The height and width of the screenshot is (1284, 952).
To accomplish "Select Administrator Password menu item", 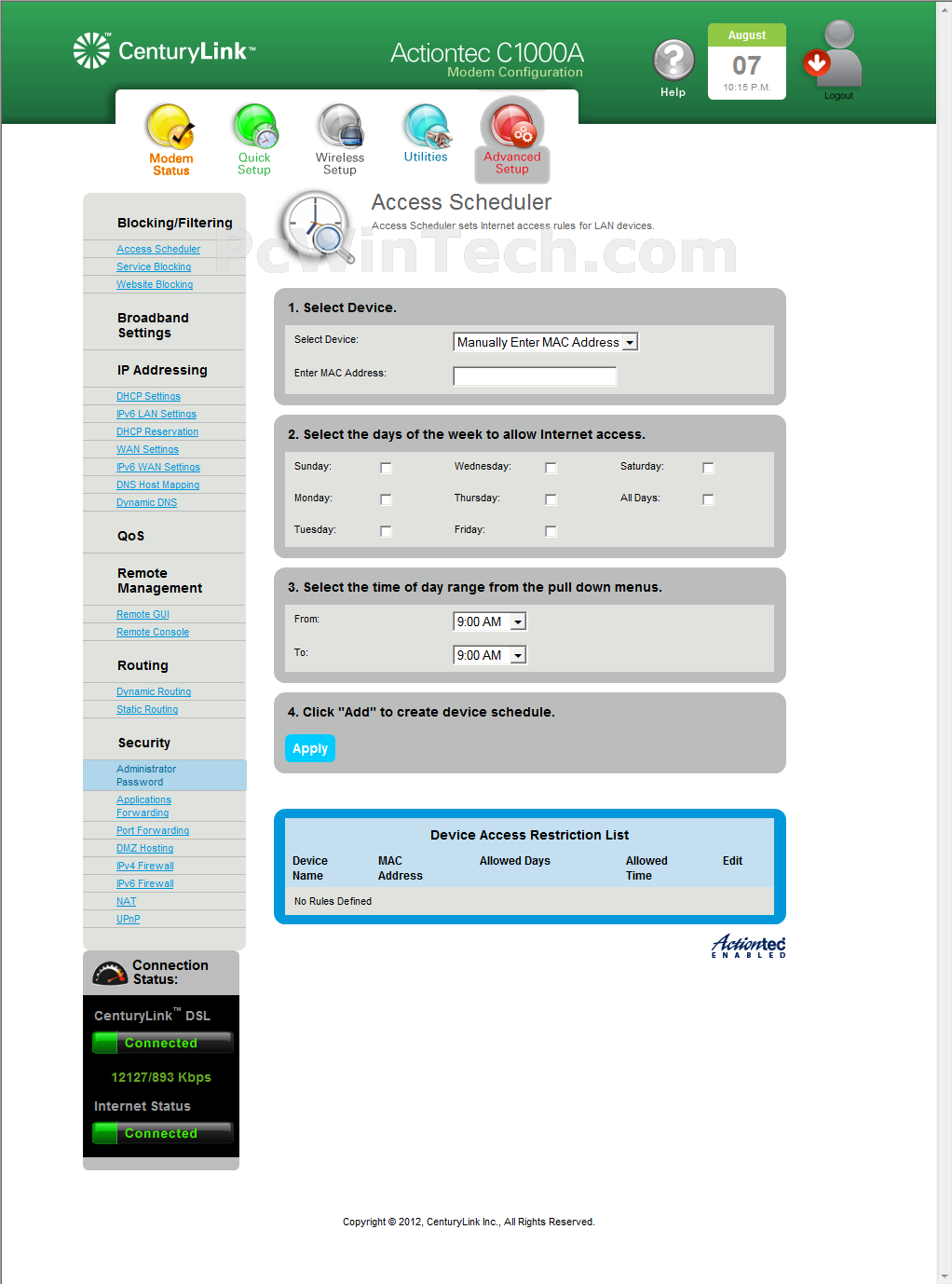I will point(165,775).
